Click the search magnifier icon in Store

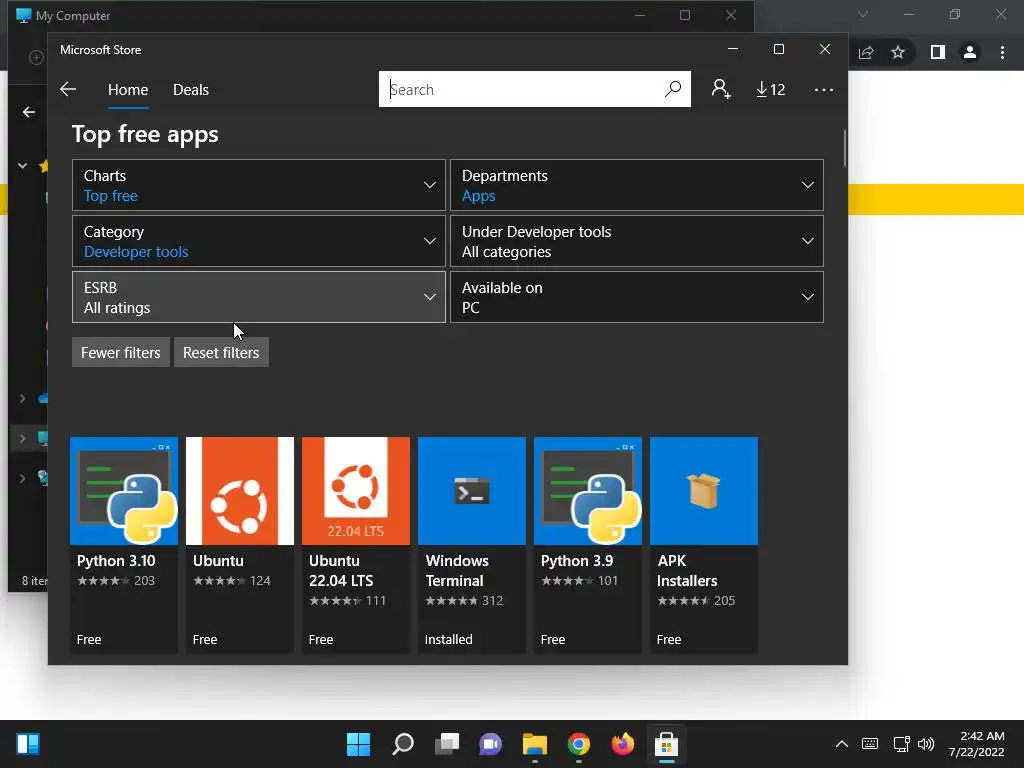point(673,89)
